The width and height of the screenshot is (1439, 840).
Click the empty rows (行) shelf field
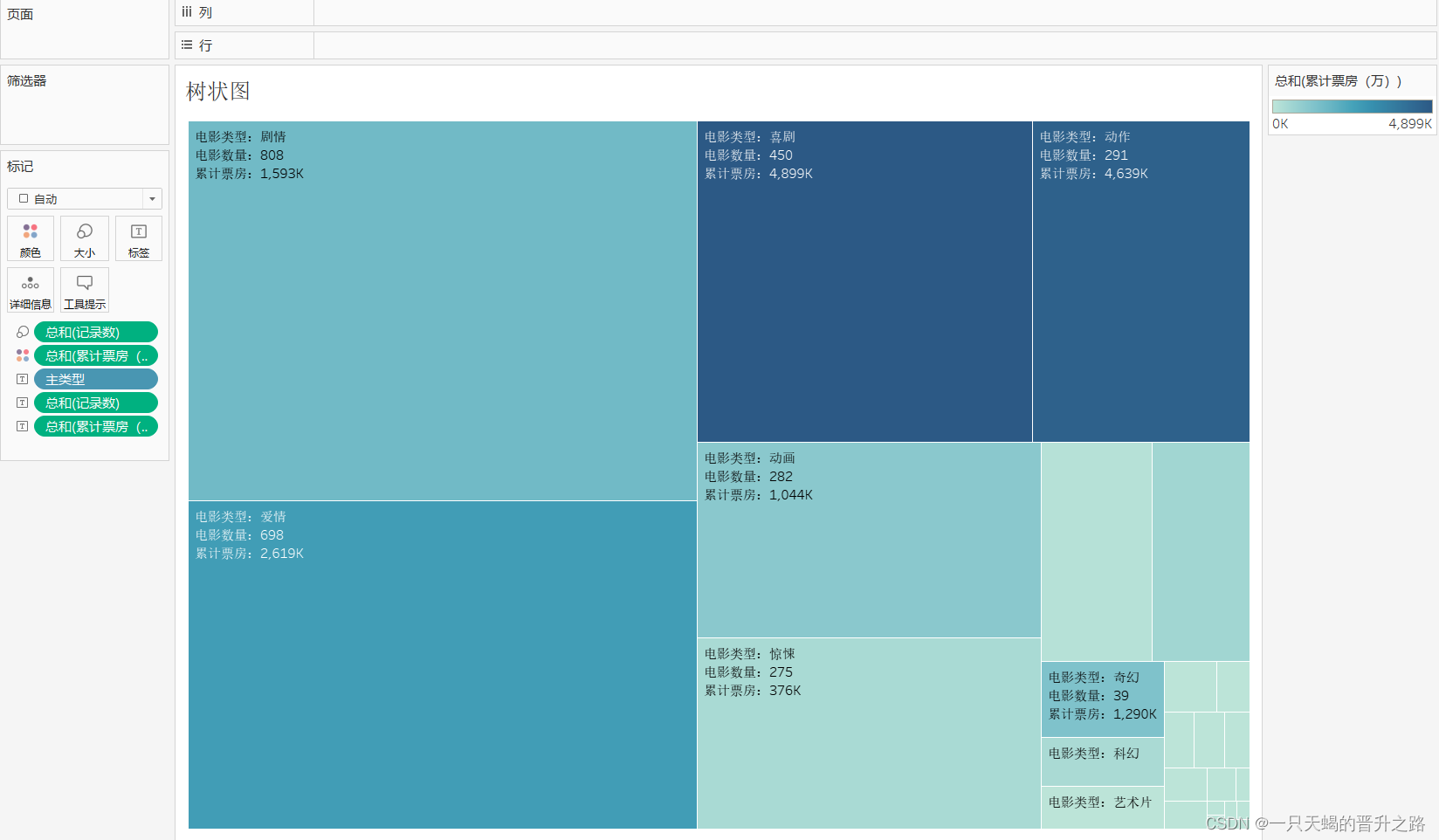click(875, 45)
